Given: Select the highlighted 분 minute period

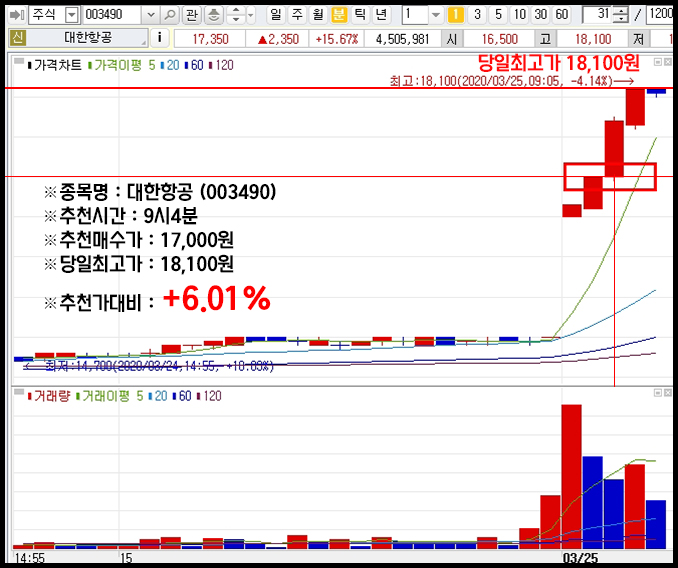Looking at the screenshot, I should [x=339, y=15].
